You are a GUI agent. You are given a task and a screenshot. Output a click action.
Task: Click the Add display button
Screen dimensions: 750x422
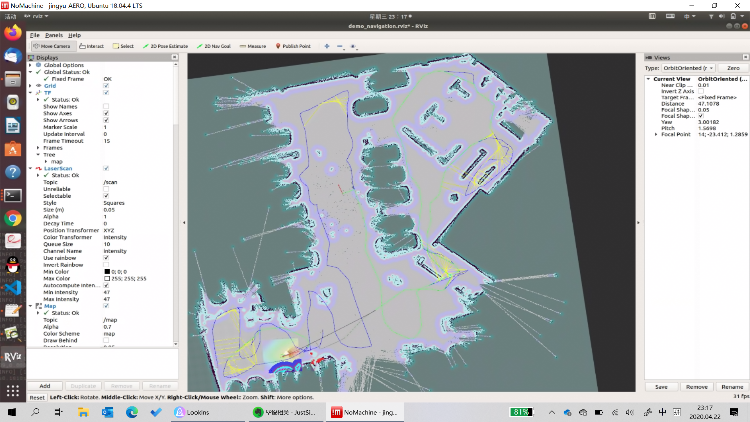pos(44,386)
